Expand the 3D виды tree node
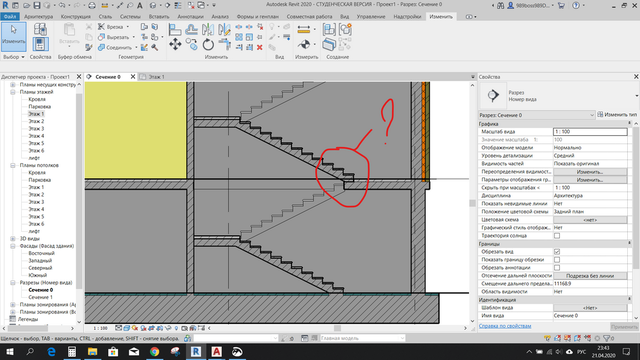This screenshot has width=640, height=360. [x=13, y=239]
